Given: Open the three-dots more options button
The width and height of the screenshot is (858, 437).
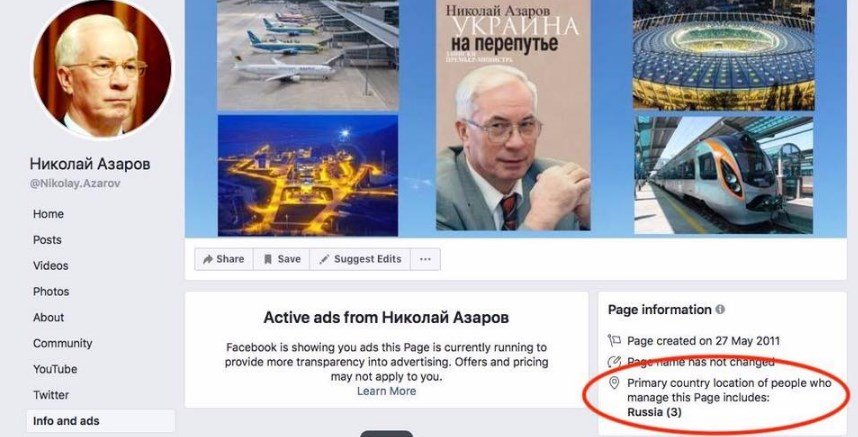Looking at the screenshot, I should tap(425, 259).
